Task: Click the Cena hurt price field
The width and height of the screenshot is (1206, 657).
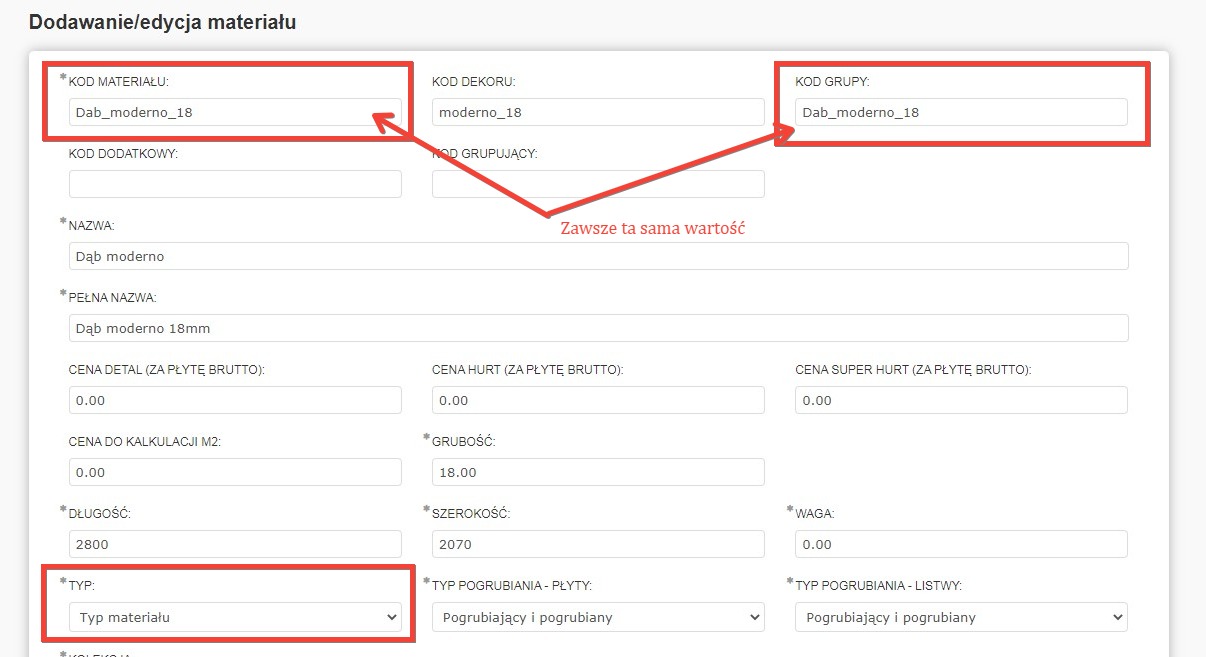Action: pyautogui.click(x=598, y=400)
